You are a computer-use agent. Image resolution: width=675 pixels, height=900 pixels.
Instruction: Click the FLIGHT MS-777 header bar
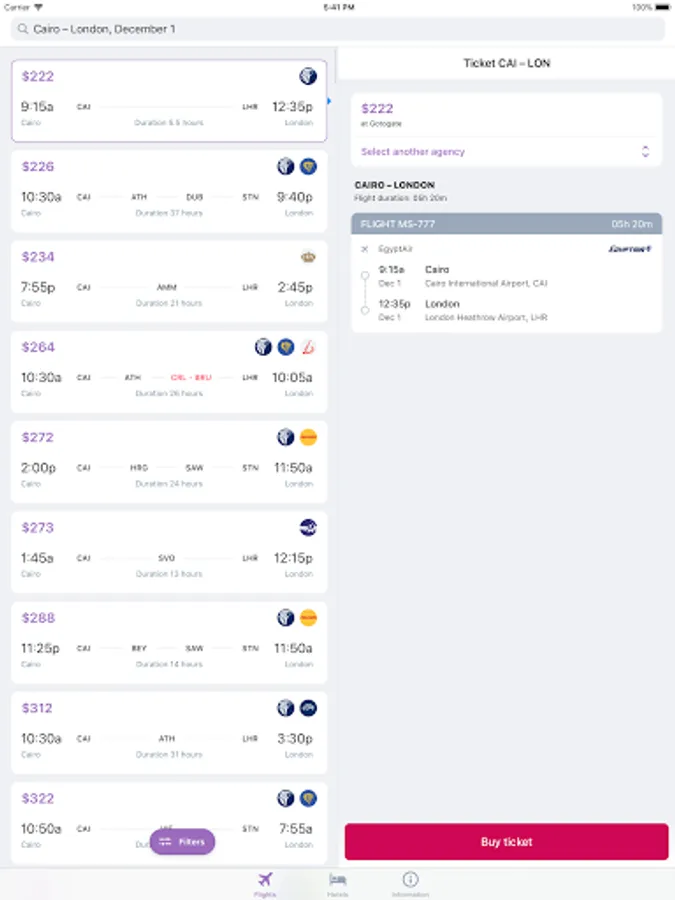tap(506, 224)
